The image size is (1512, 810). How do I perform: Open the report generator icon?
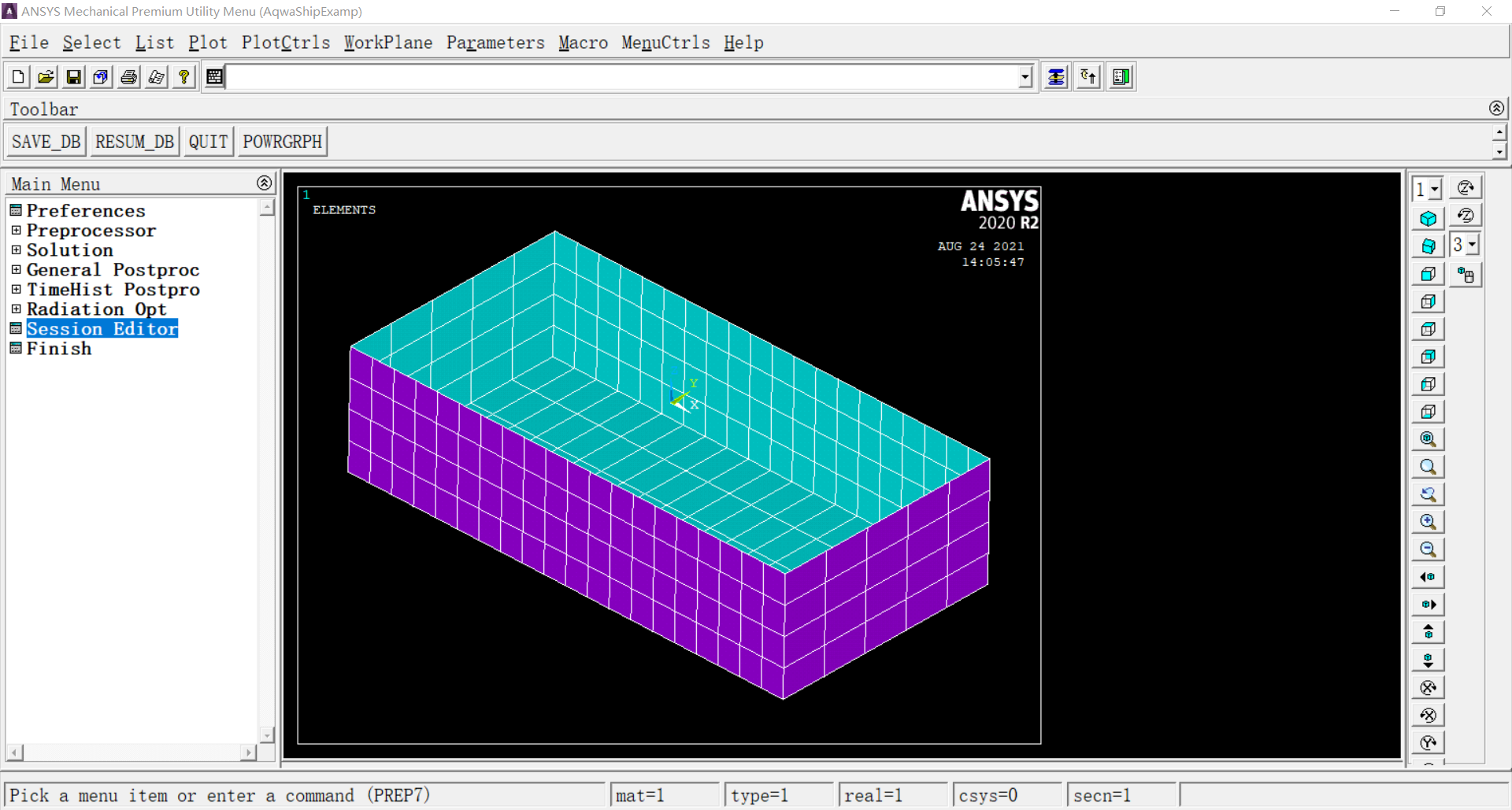pos(156,77)
